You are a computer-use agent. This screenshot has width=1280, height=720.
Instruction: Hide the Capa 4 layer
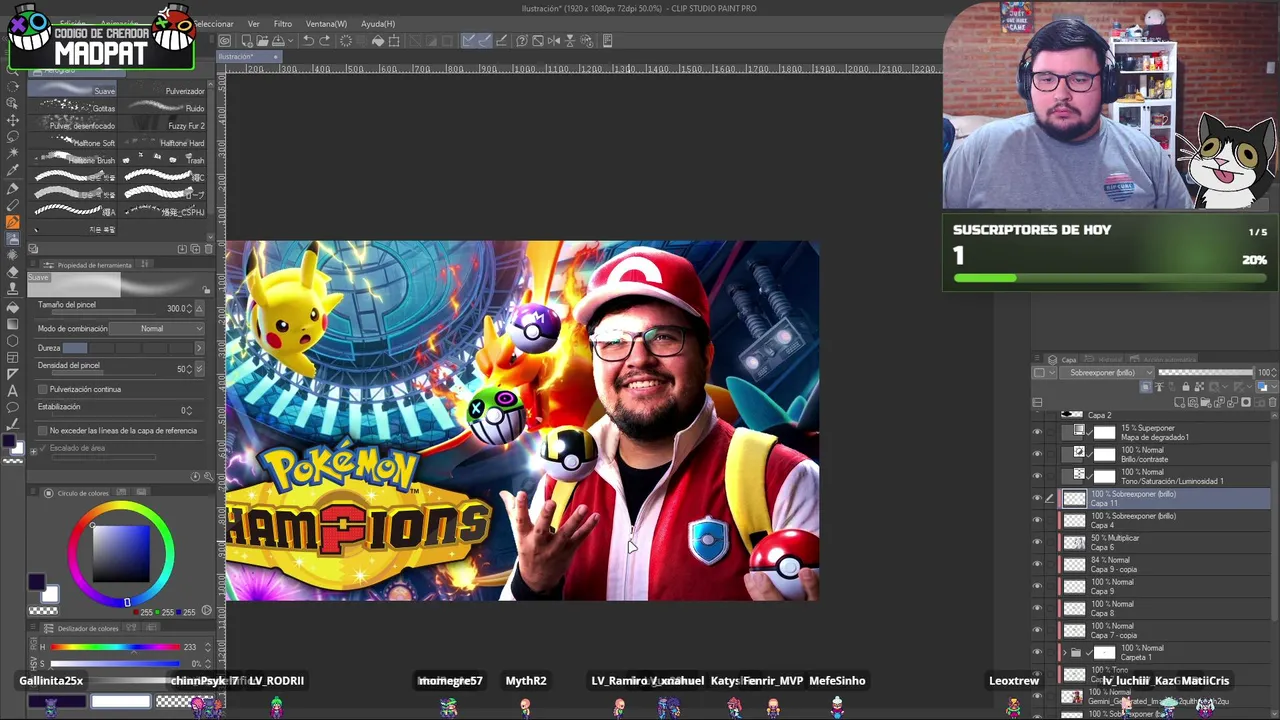(x=1037, y=520)
